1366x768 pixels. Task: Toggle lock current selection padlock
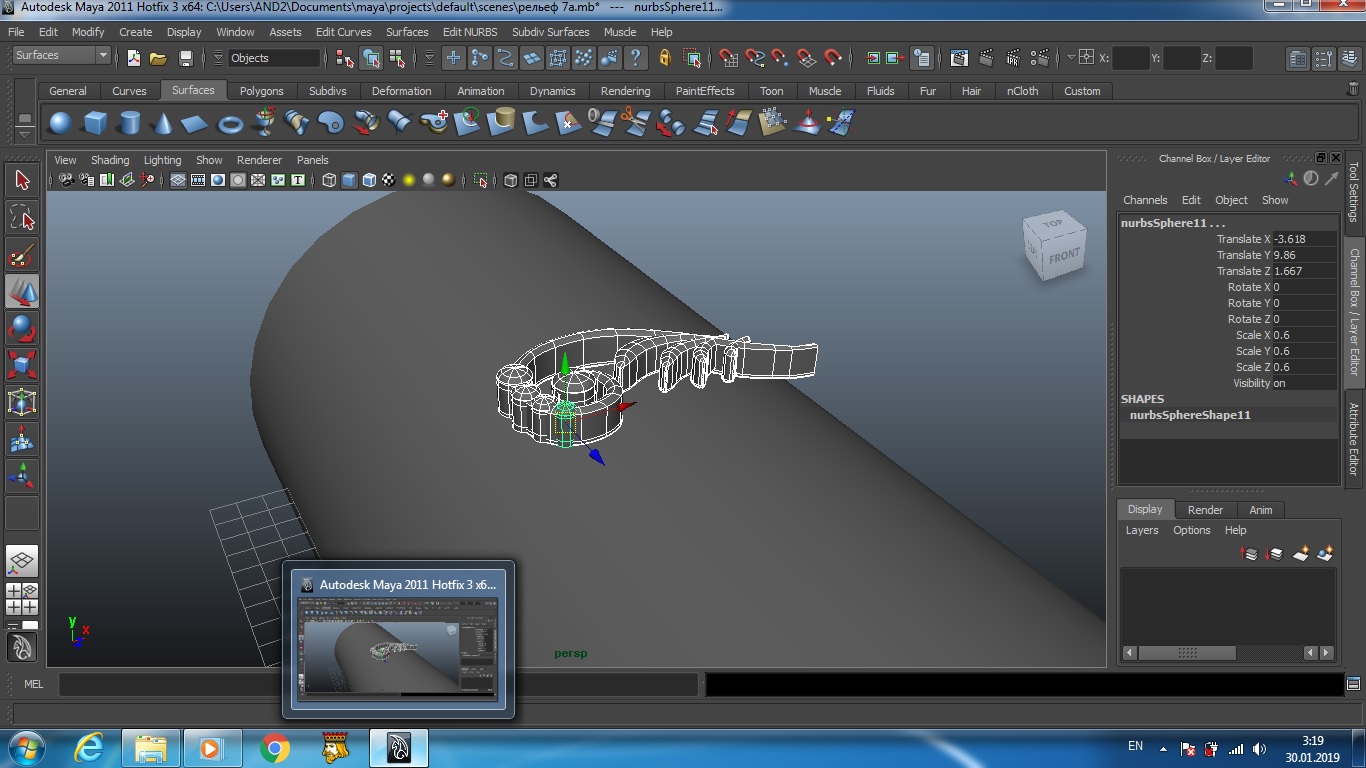pos(665,58)
